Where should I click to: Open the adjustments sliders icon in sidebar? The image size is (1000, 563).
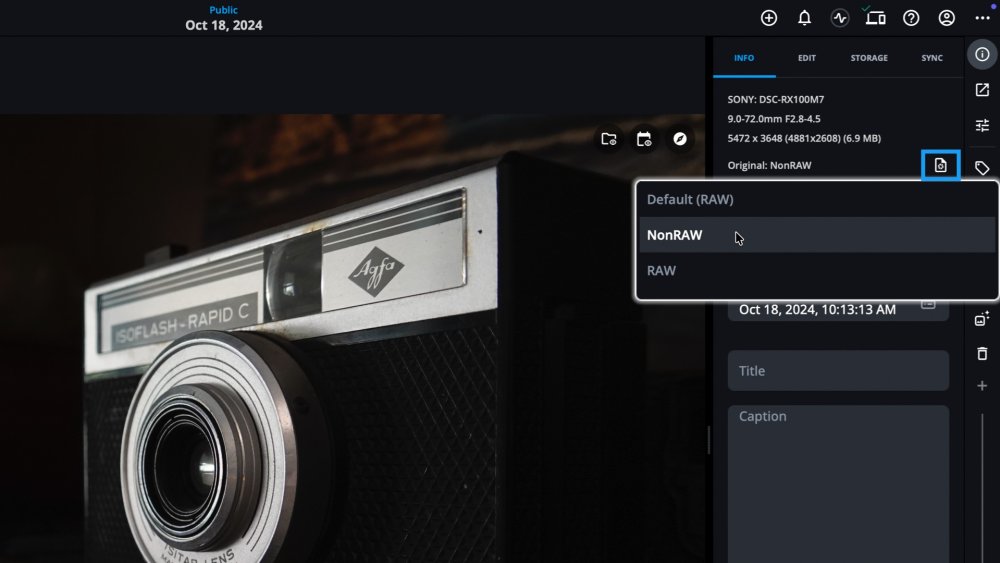pos(982,126)
